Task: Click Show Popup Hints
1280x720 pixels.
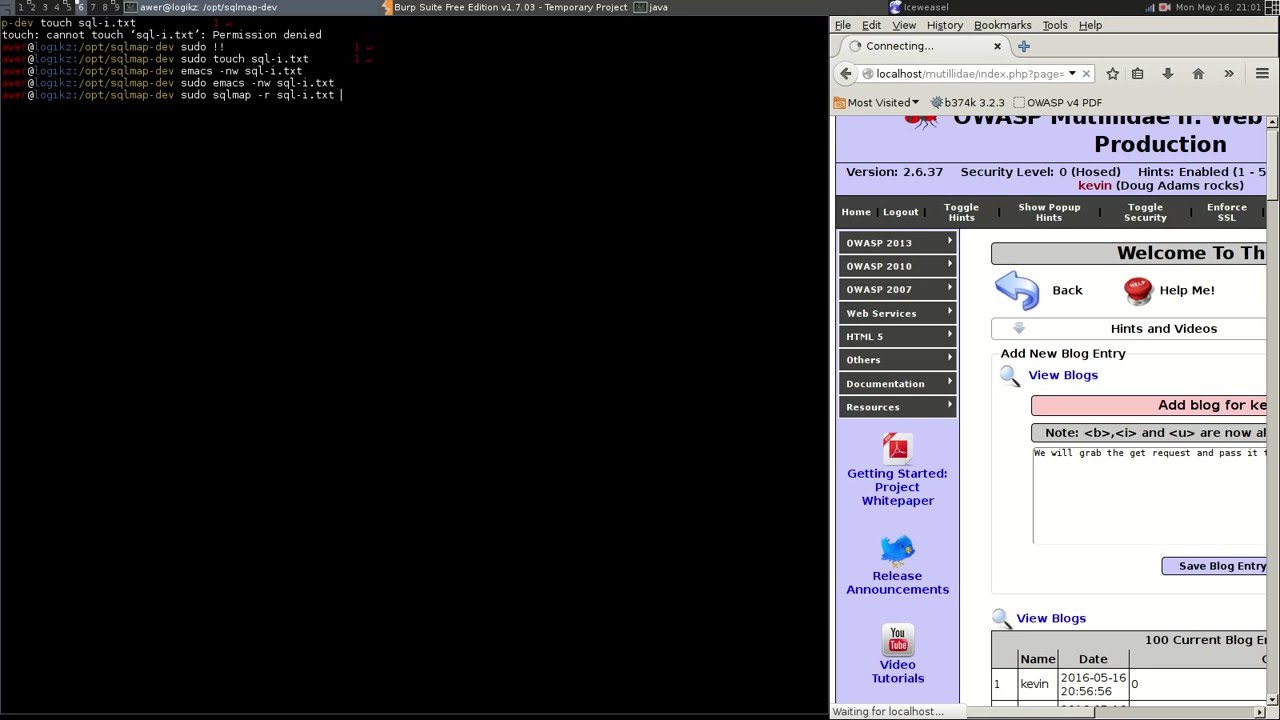Action: (1049, 212)
